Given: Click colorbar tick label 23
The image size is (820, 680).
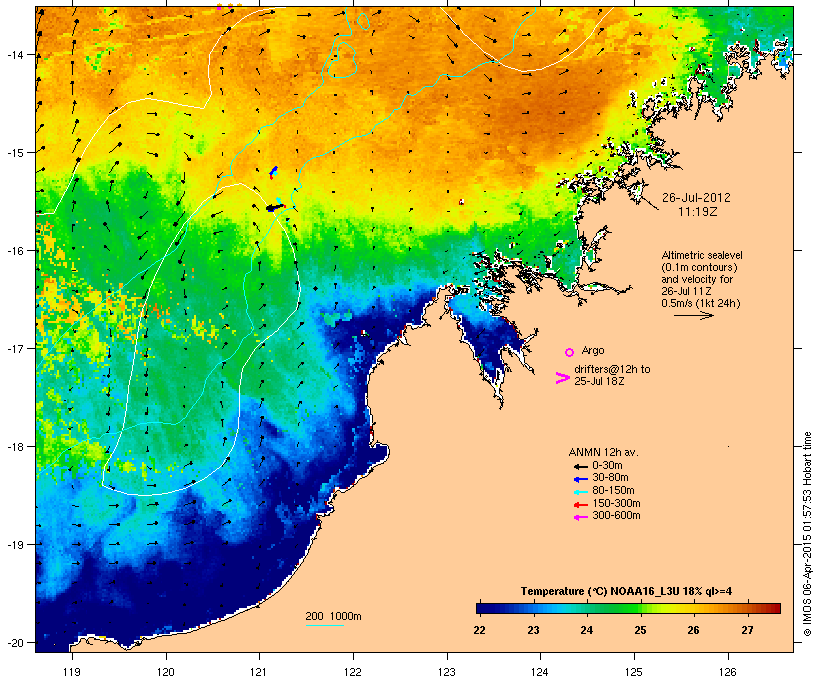Looking at the screenshot, I should click(x=533, y=630).
